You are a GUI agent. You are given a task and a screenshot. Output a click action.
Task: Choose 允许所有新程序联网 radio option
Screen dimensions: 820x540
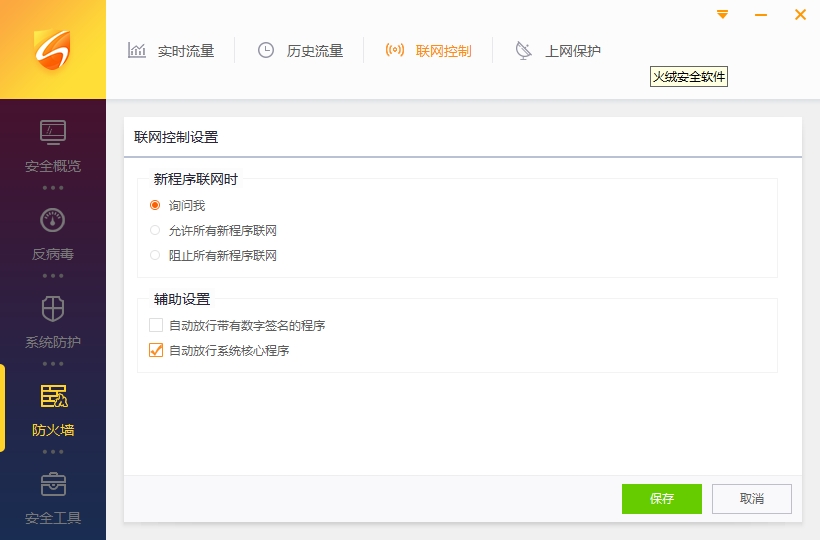click(x=155, y=230)
